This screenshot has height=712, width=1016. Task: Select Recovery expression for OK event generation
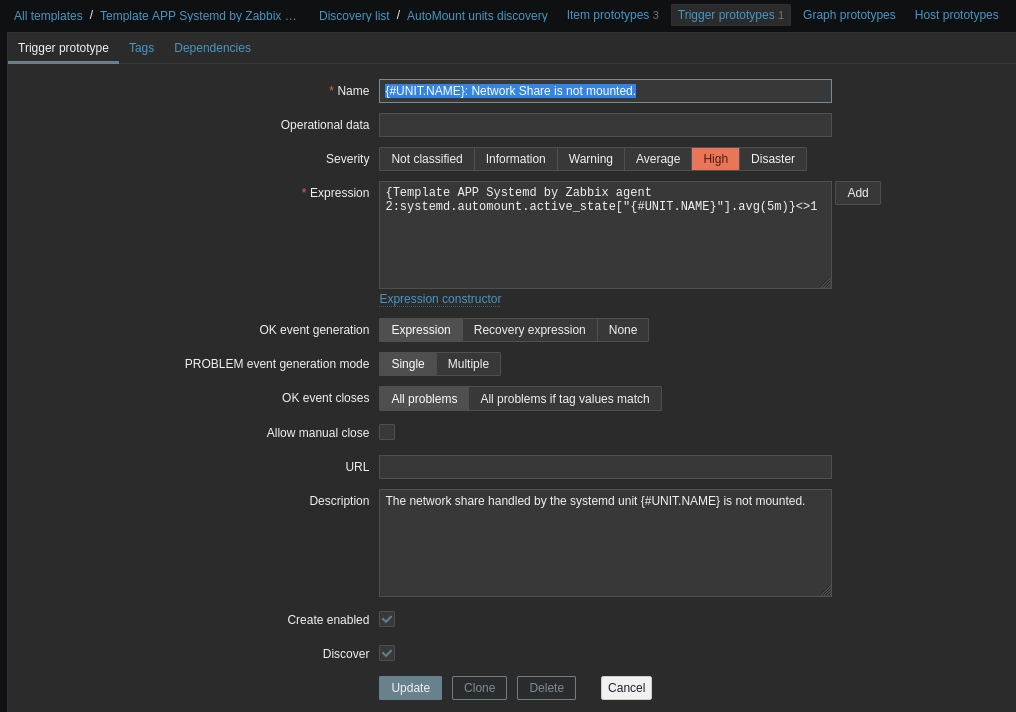[x=529, y=330]
